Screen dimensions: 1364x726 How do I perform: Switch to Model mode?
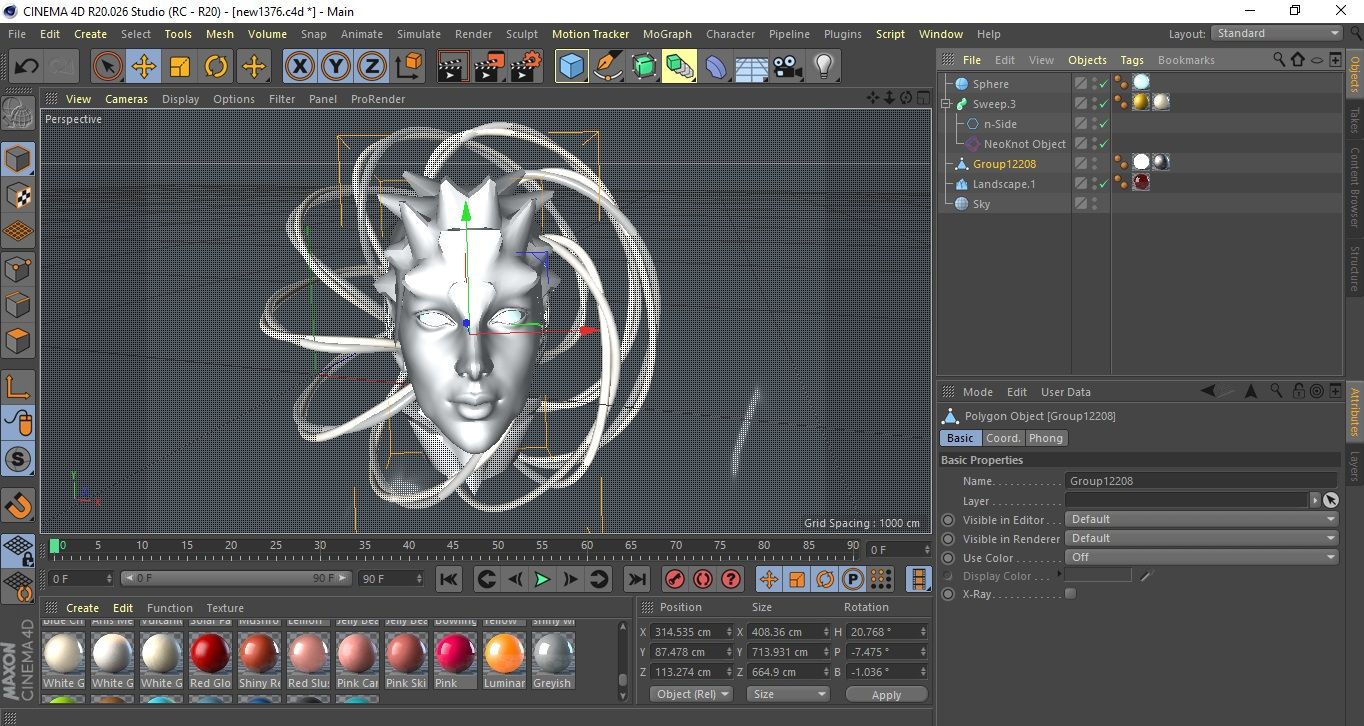(18, 158)
